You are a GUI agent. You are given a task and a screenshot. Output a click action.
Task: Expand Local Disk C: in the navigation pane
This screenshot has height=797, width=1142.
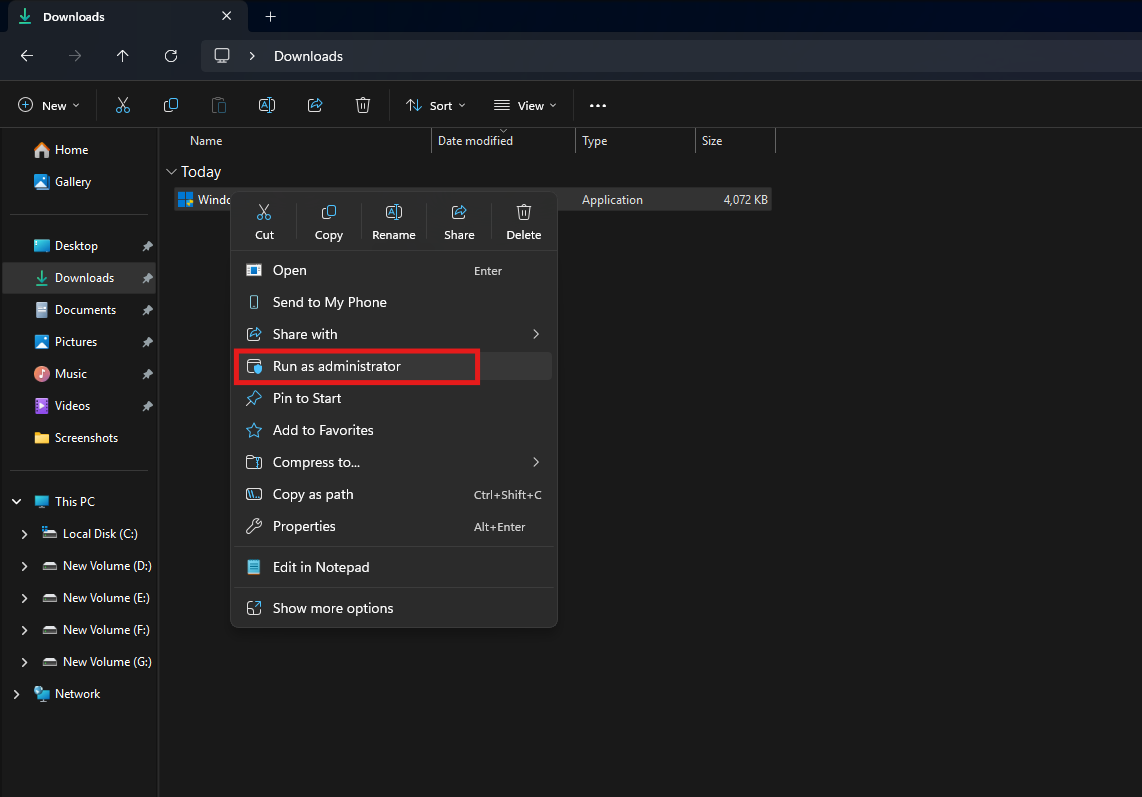(24, 533)
